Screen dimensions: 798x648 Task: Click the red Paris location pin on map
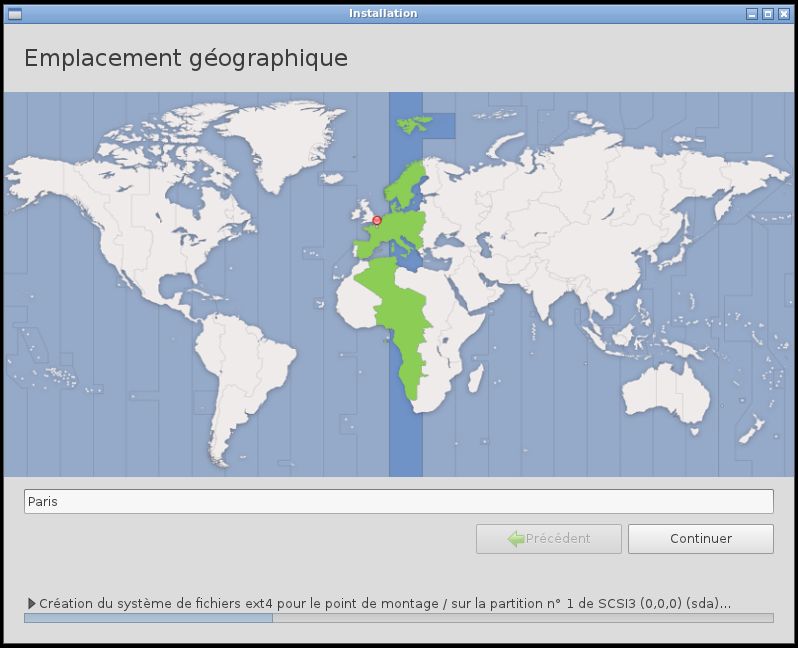(377, 220)
